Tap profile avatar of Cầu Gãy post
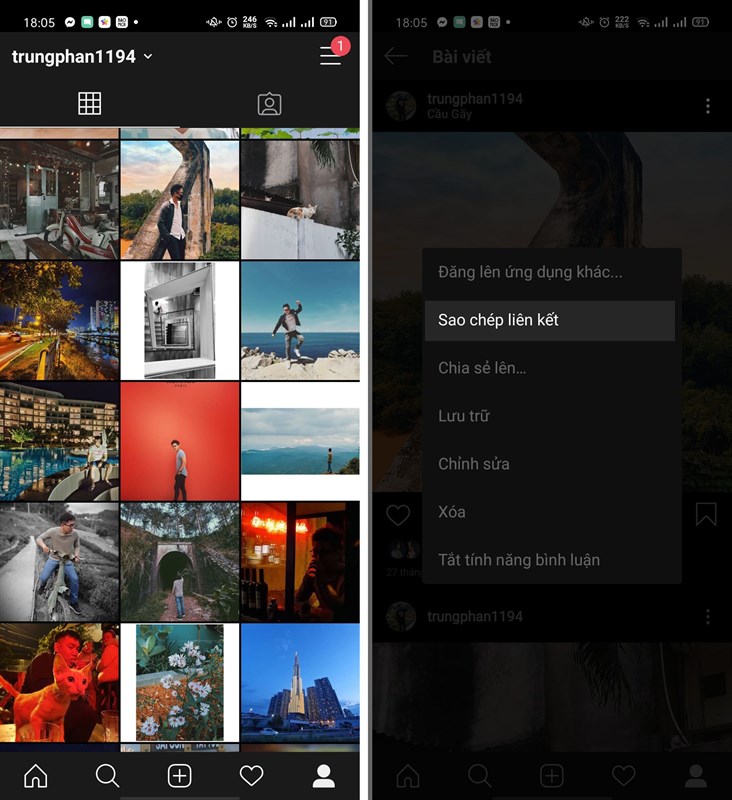Screen dimensions: 732x800 click(401, 106)
